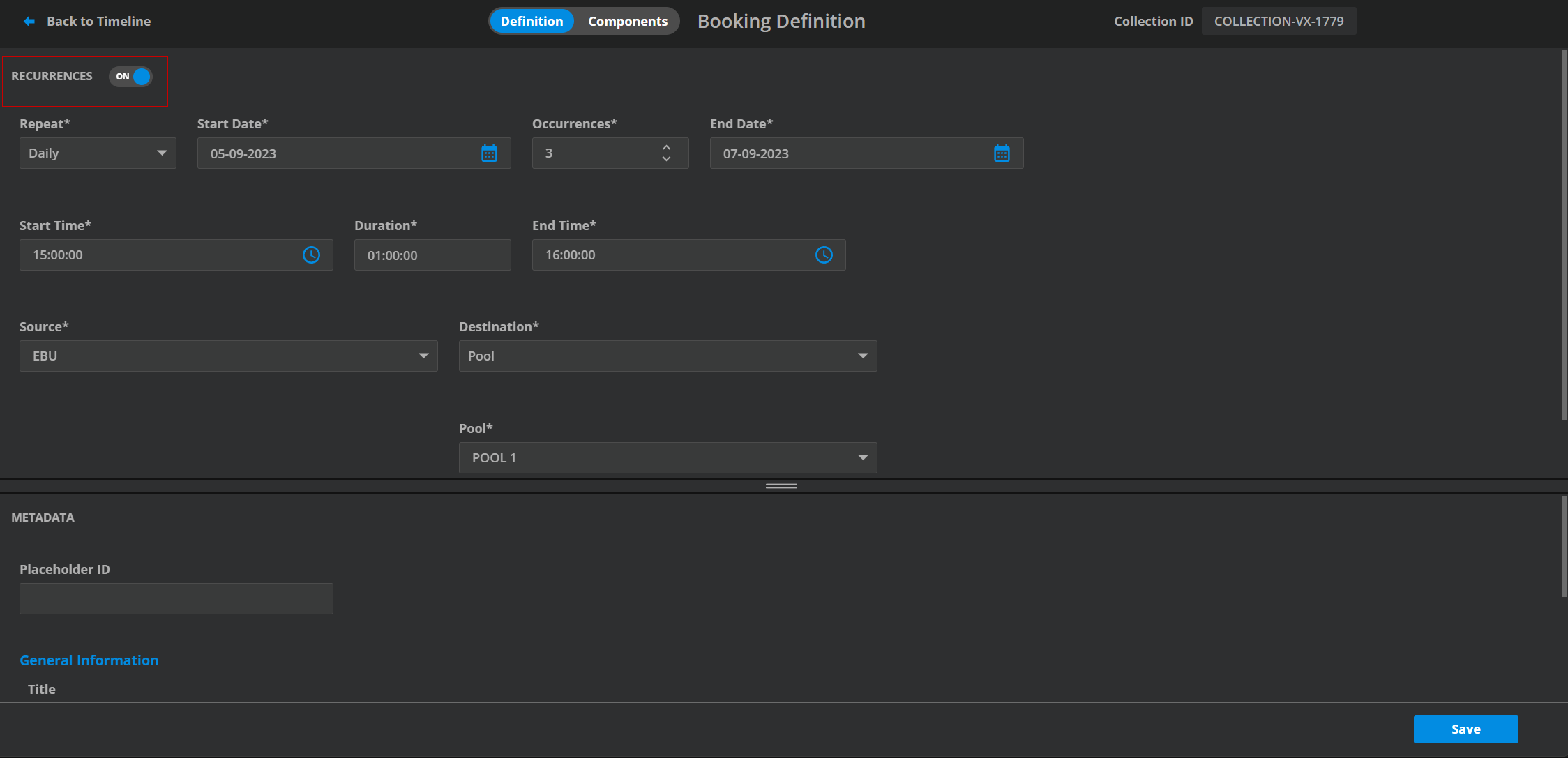Click the Save button
Screen dimensions: 1568x758
point(1465,729)
